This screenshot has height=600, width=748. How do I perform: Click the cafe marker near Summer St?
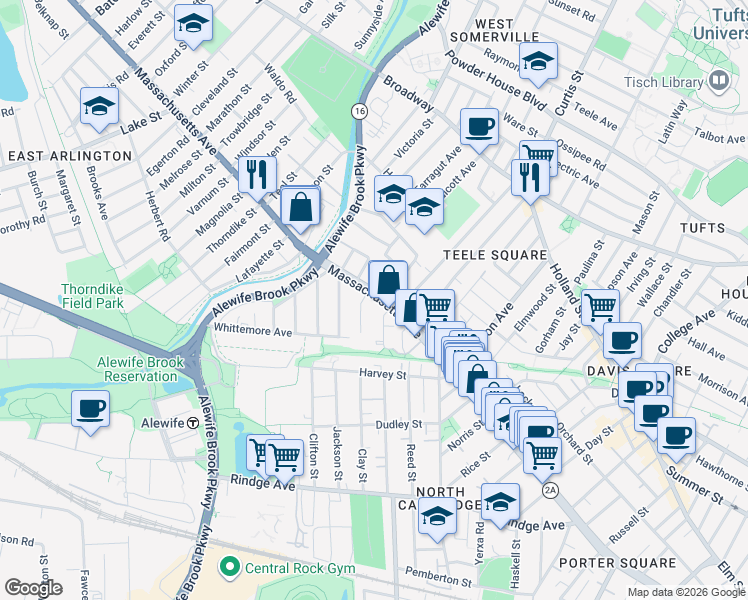[676, 439]
